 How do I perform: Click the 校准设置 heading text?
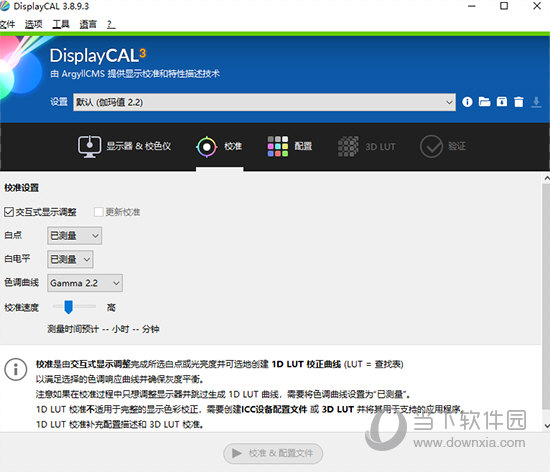tap(21, 188)
